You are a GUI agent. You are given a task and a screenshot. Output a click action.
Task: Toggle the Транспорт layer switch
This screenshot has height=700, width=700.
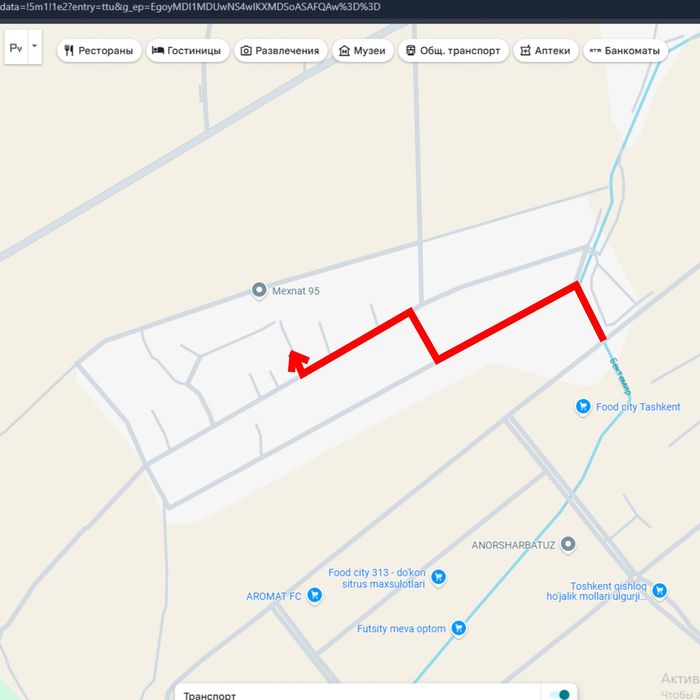coord(559,694)
